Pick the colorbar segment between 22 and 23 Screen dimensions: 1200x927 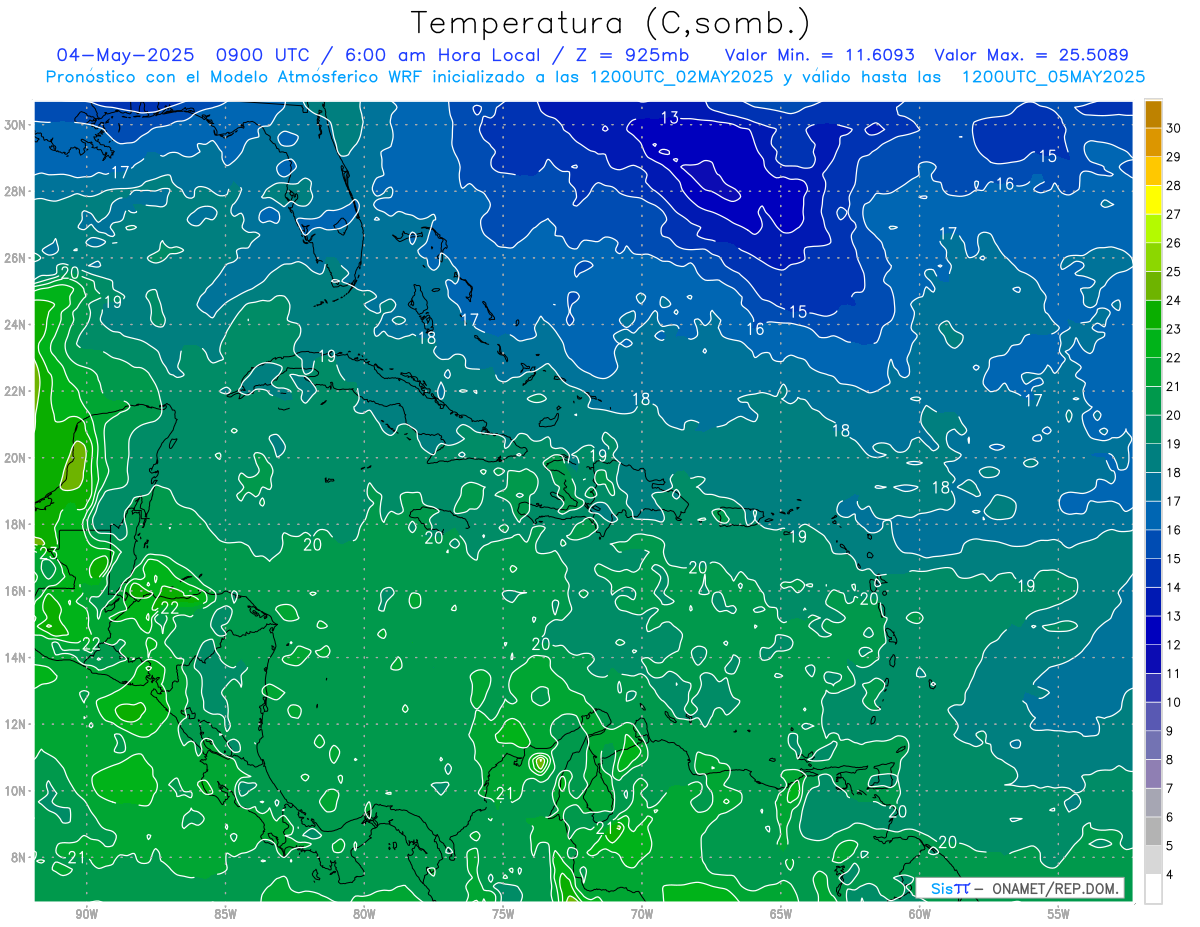point(1153,343)
